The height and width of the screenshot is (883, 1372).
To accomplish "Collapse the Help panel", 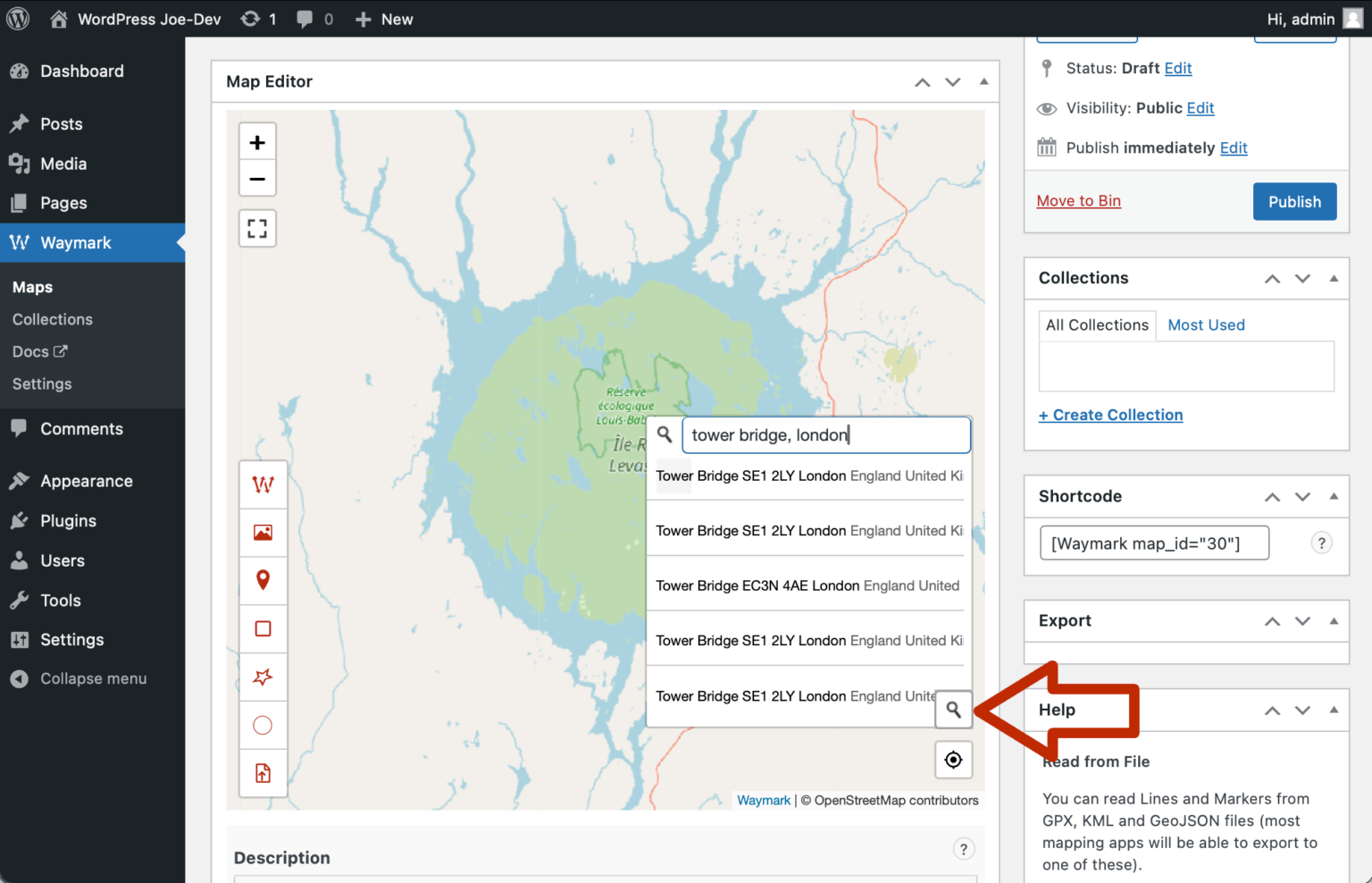I will (1334, 709).
